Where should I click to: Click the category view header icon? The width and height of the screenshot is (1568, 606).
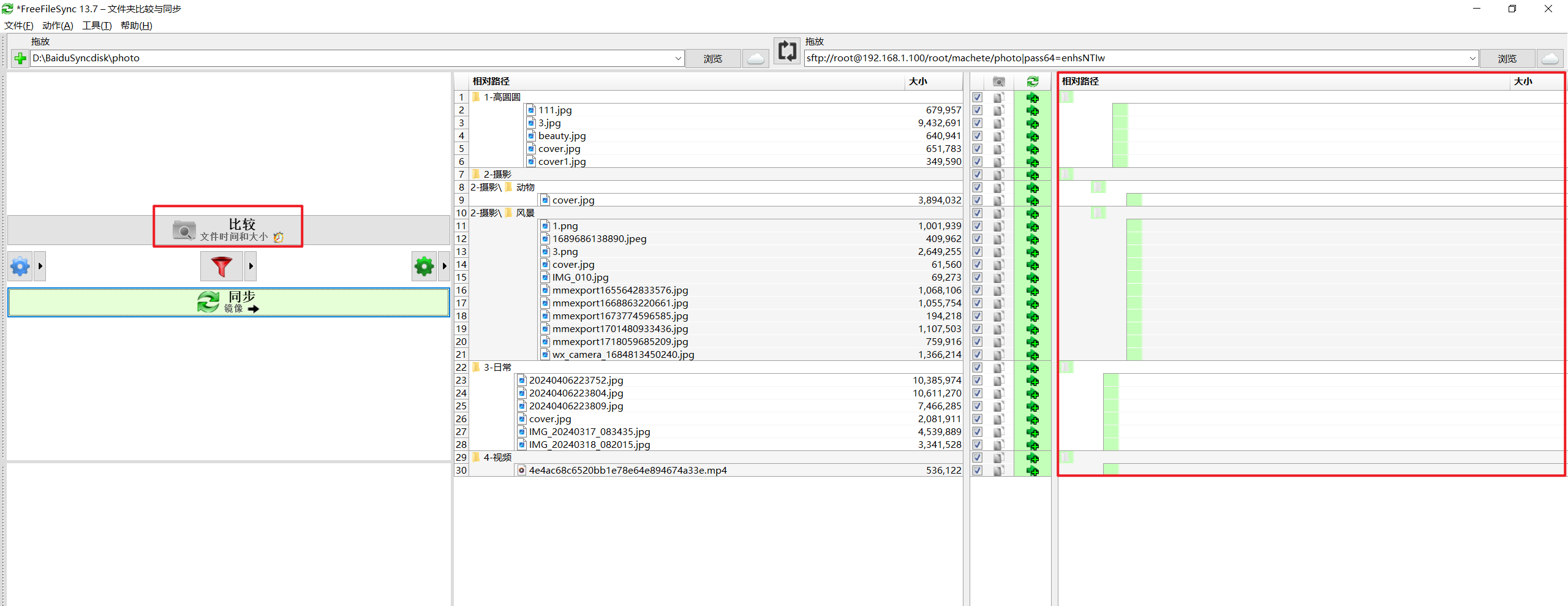pyautogui.click(x=999, y=81)
